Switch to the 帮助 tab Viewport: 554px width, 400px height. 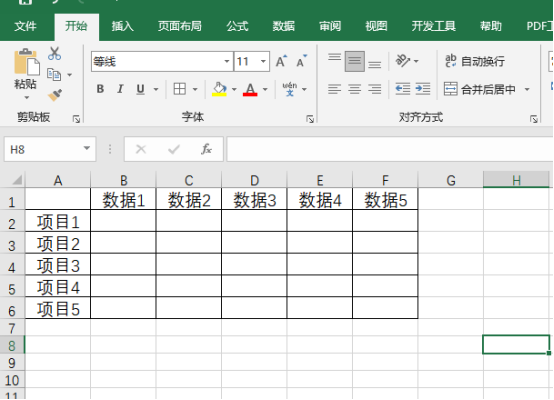491,26
